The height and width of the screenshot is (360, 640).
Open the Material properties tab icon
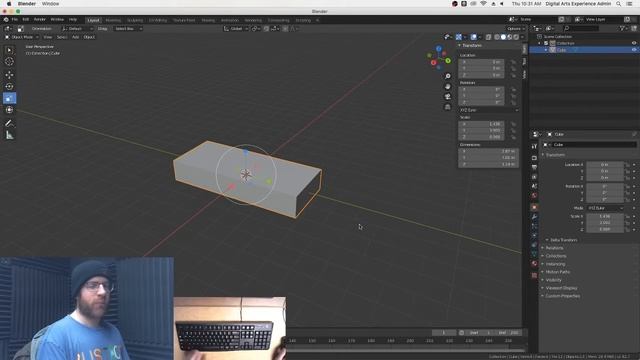(x=534, y=264)
